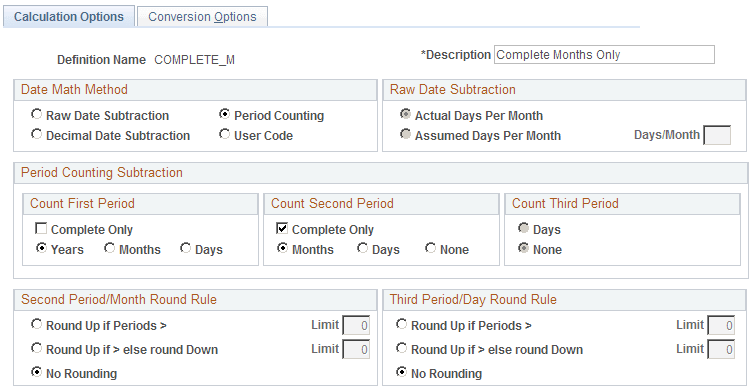754x391 pixels.
Task: Select User Code method
Action: (x=225, y=134)
